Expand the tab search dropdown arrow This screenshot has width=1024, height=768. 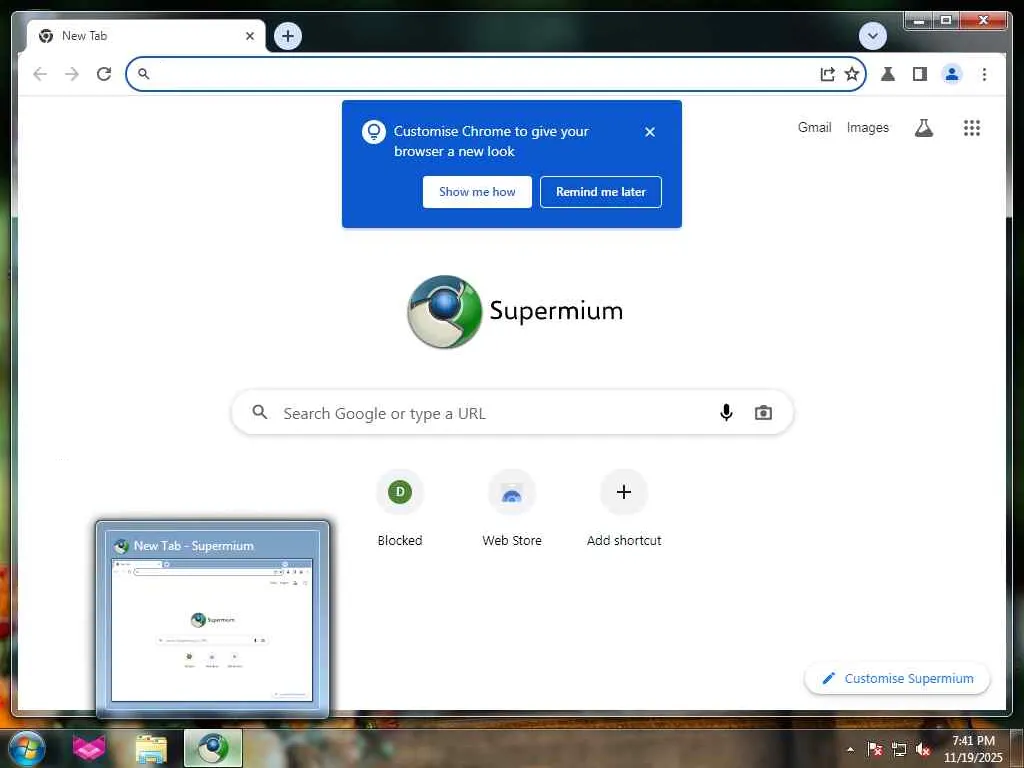(872, 36)
